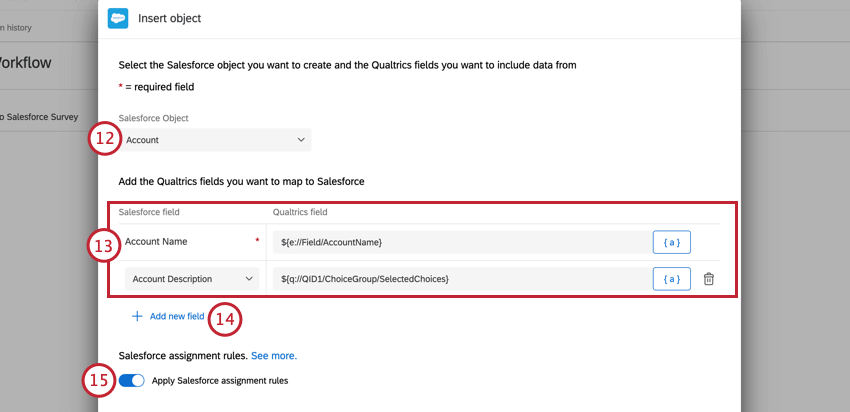The width and height of the screenshot is (850, 412).
Task: Click the Add new field link
Action: tap(177, 316)
